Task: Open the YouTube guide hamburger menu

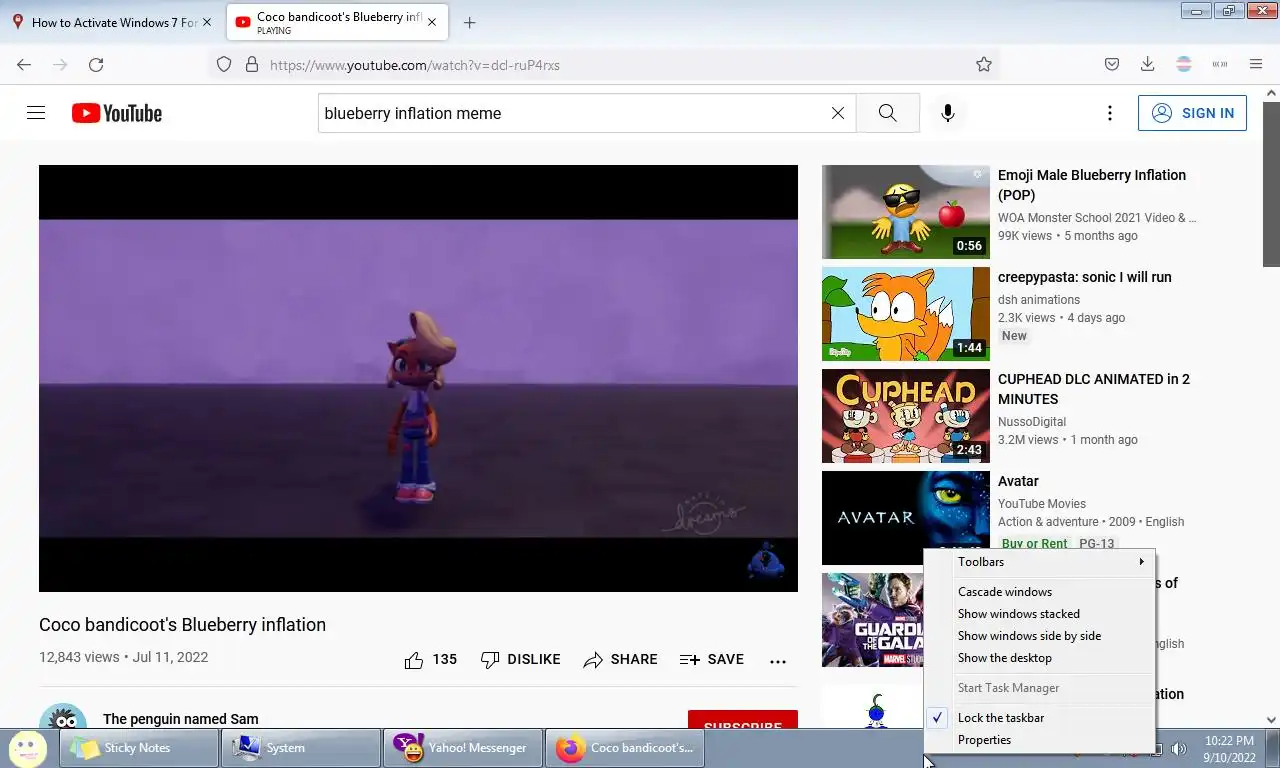Action: 36,113
